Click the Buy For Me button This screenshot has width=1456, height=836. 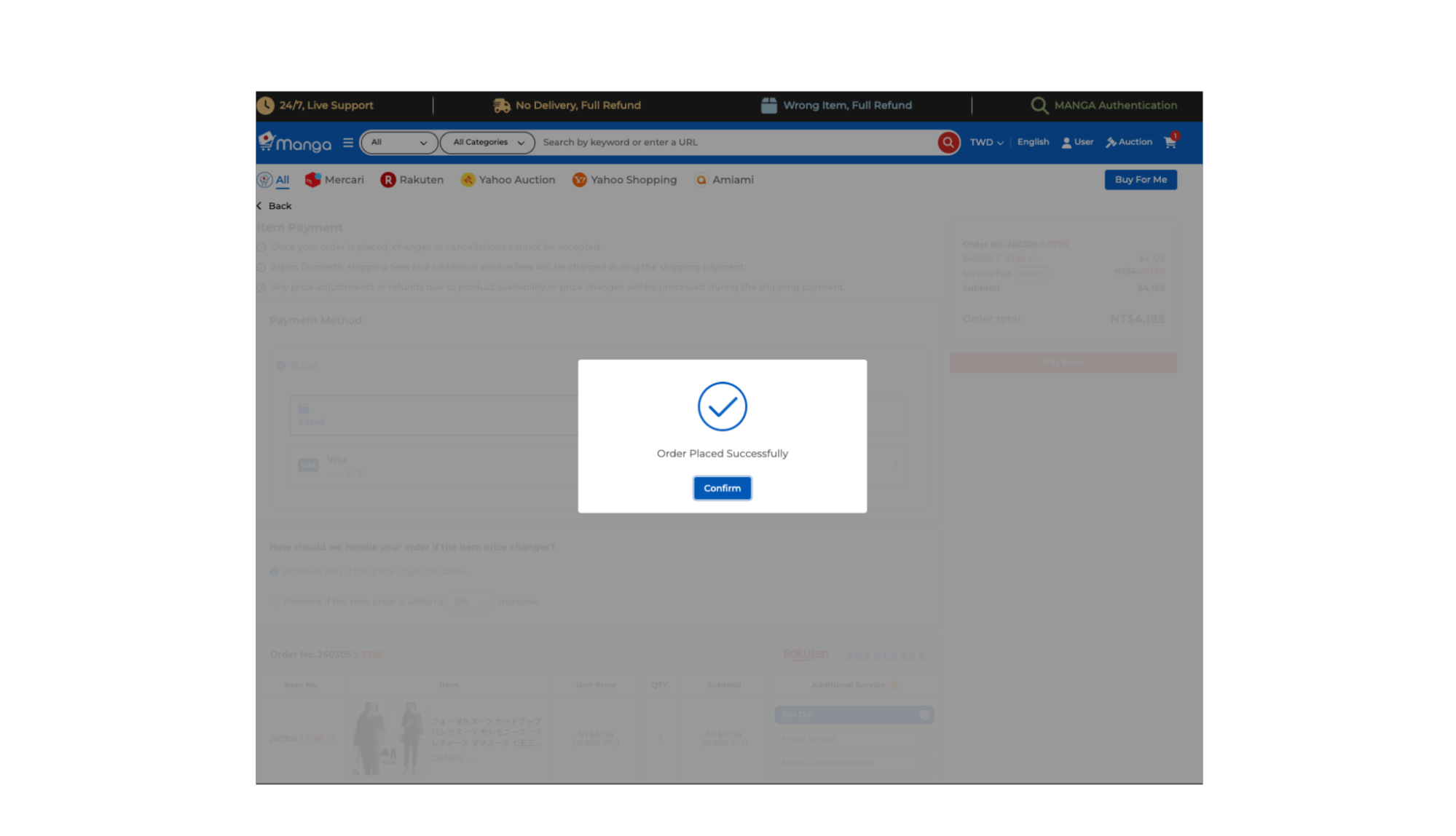(x=1140, y=180)
